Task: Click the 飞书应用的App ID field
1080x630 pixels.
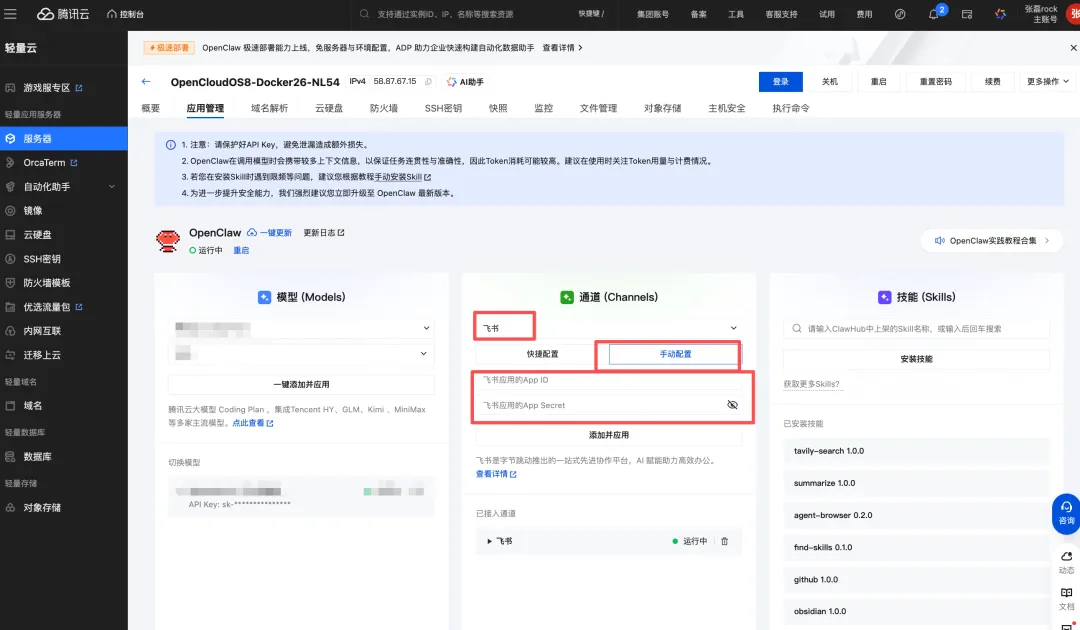Action: (x=609, y=380)
